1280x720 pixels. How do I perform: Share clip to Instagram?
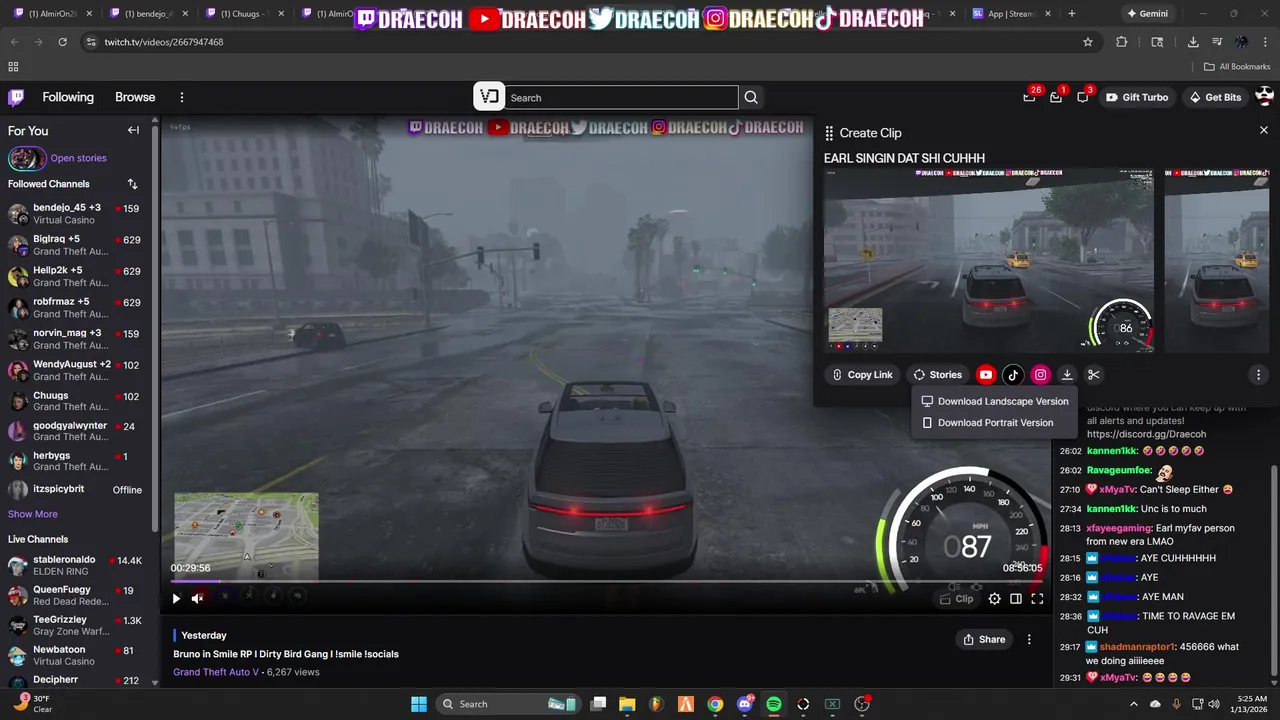(x=1040, y=375)
